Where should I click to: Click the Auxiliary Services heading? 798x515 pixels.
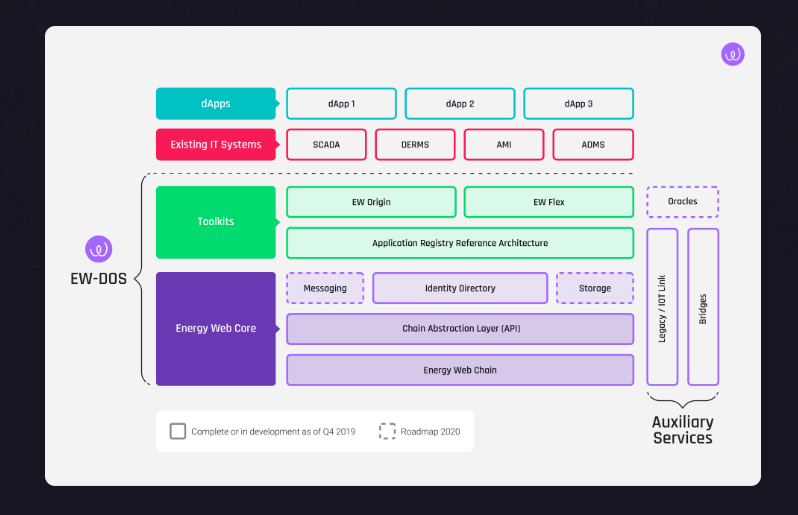tap(682, 430)
